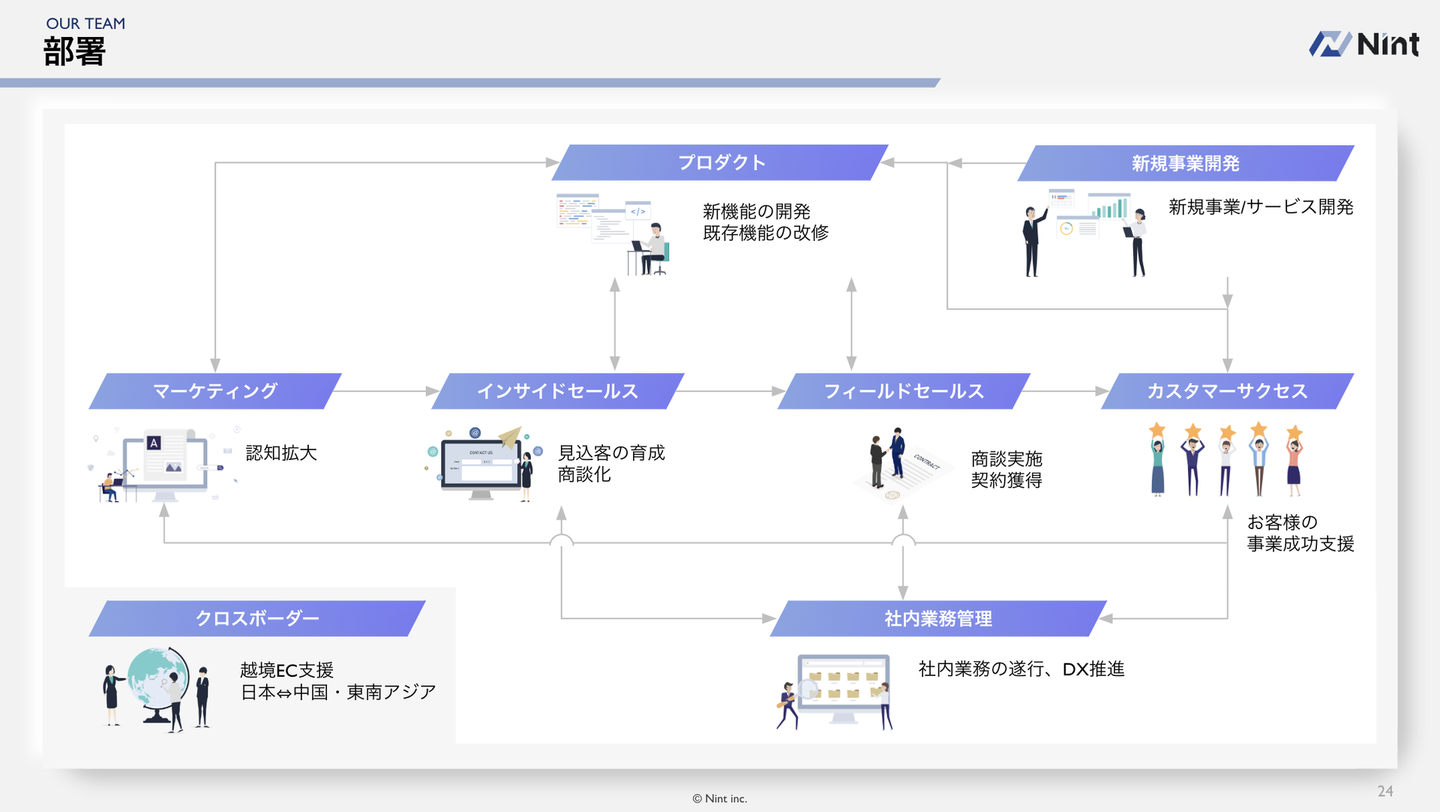Click the 新規事業/サービス開発 text
Image resolution: width=1440 pixels, height=812 pixels.
(1261, 207)
